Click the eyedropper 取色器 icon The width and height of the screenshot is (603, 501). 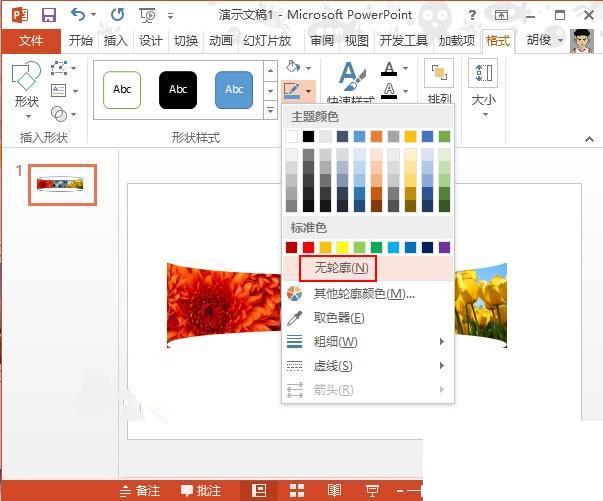295,318
